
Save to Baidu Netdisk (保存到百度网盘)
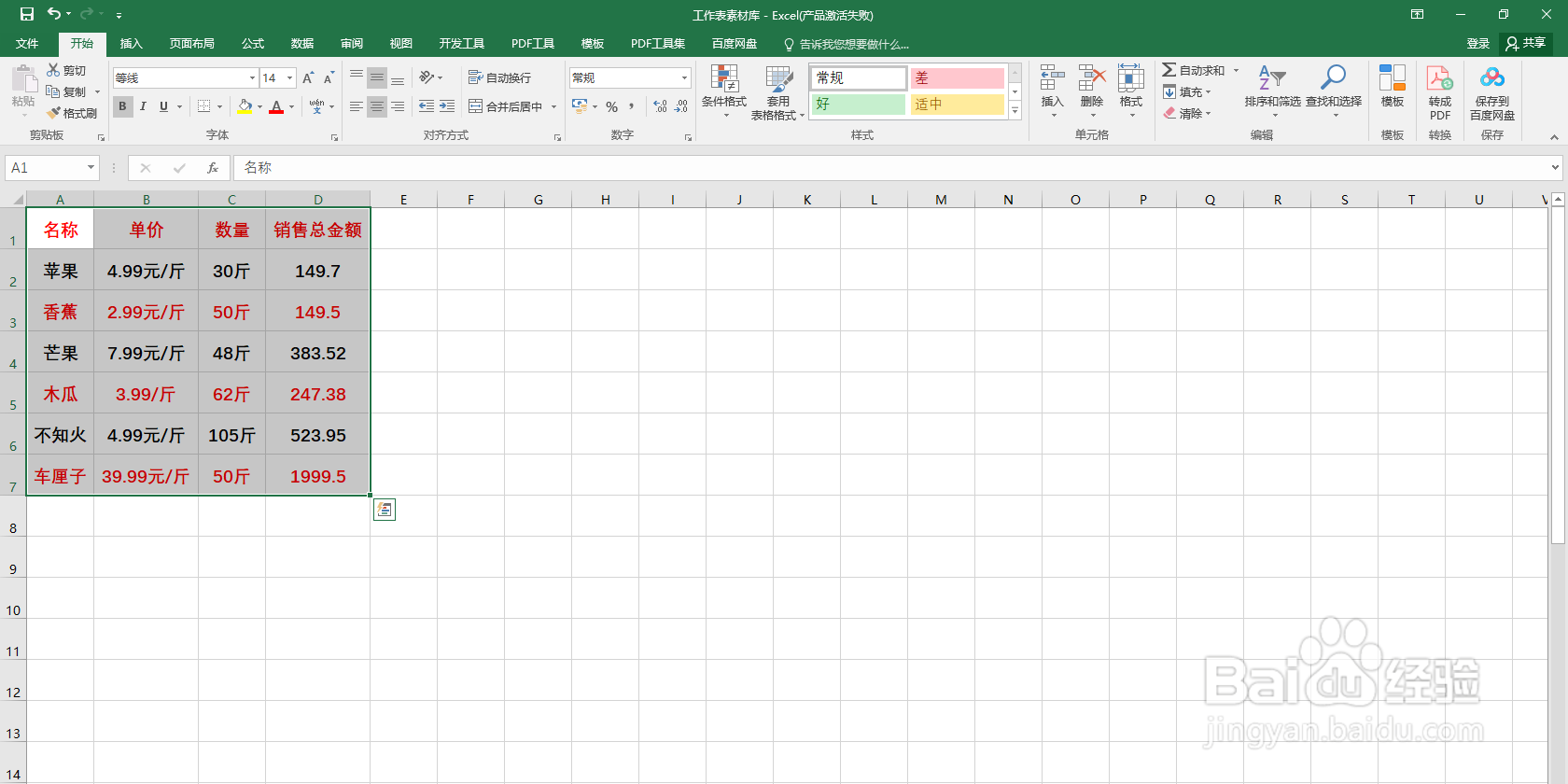click(1492, 91)
